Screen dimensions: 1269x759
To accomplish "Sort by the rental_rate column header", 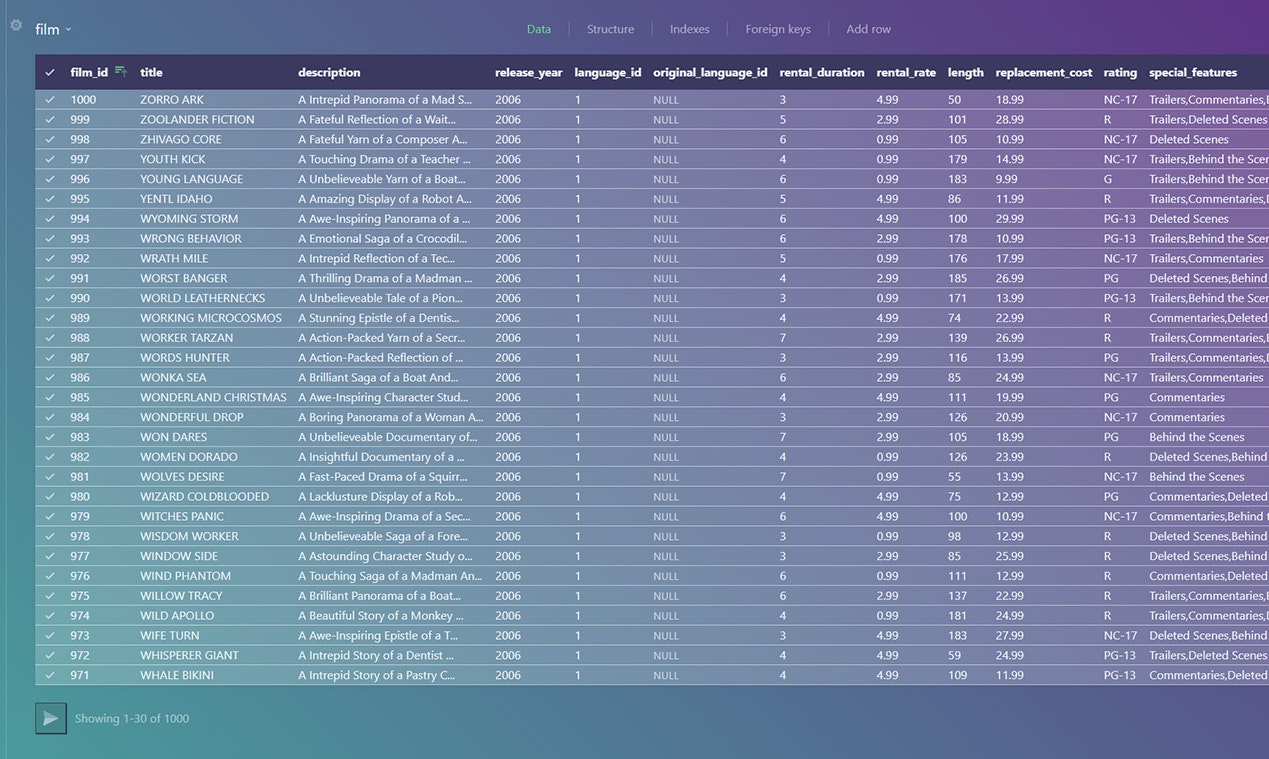I will (x=906, y=72).
